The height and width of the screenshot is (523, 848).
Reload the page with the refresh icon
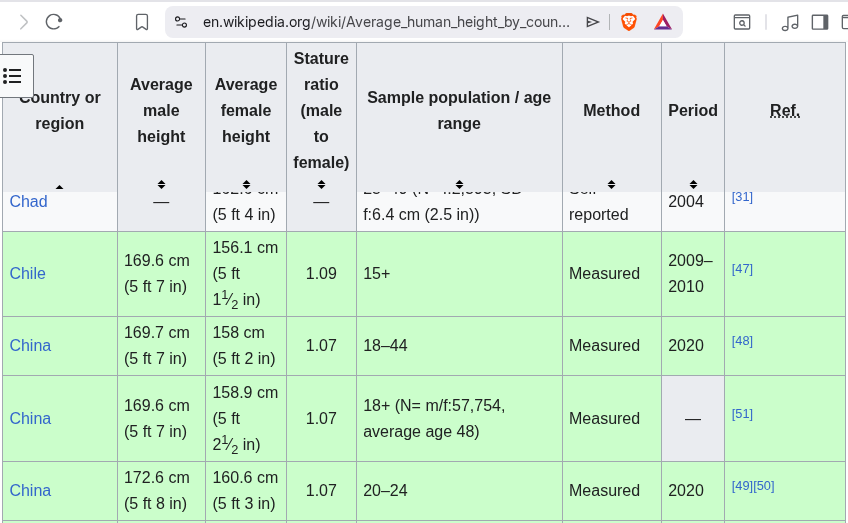54,22
